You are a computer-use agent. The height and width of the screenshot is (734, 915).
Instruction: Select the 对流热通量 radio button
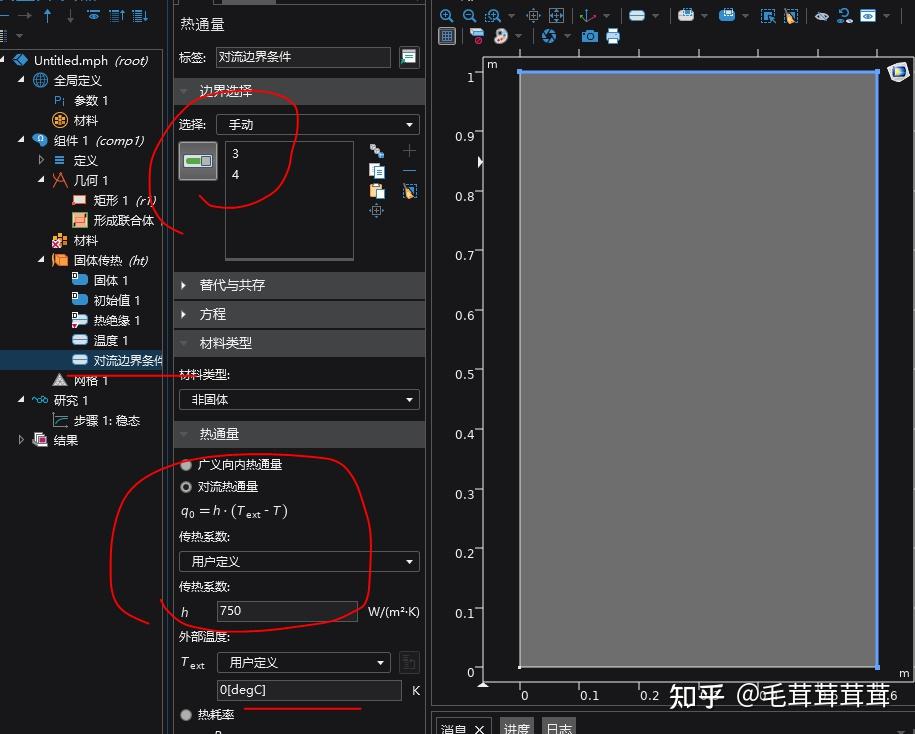(x=185, y=487)
